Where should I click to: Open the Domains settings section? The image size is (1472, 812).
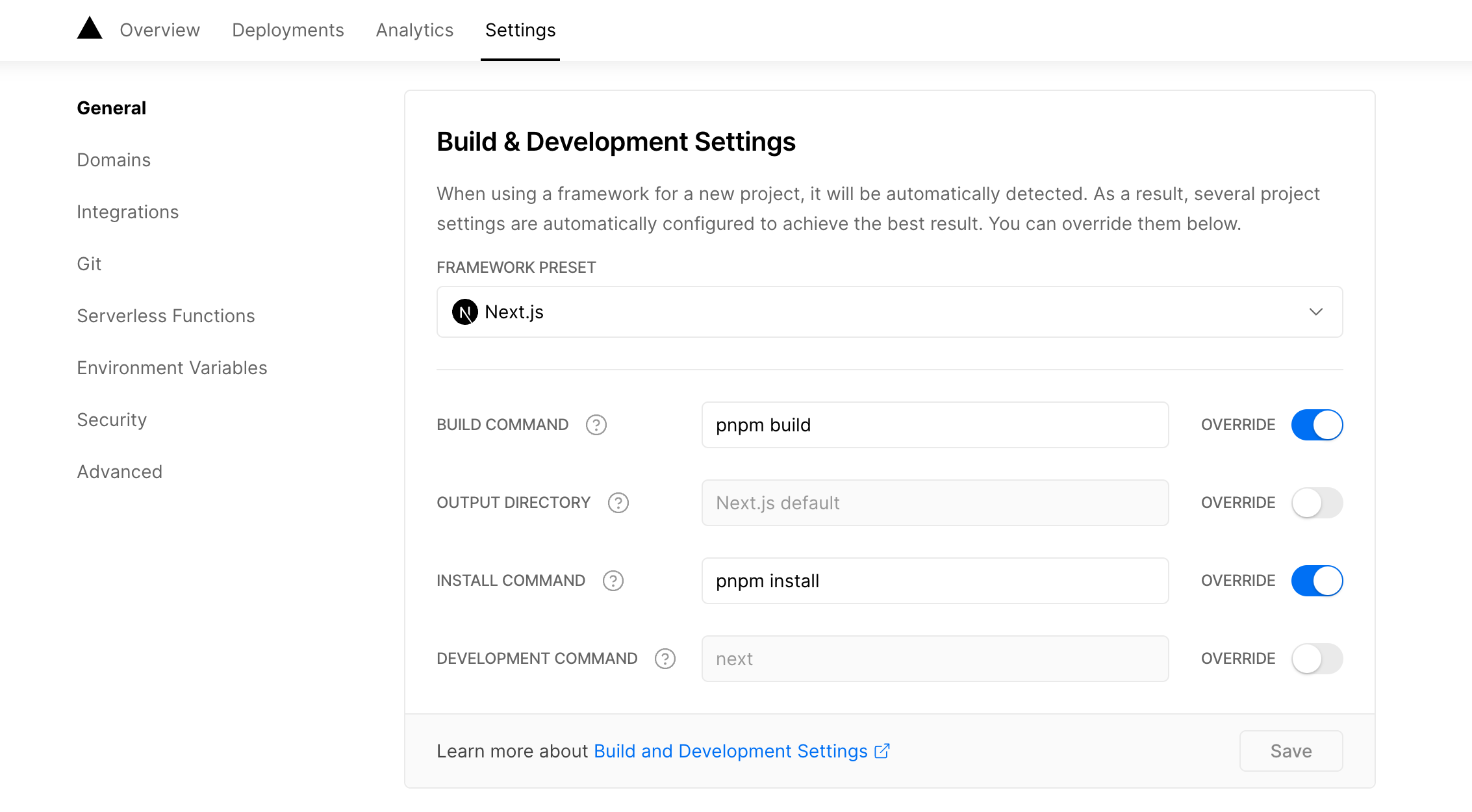coord(114,160)
